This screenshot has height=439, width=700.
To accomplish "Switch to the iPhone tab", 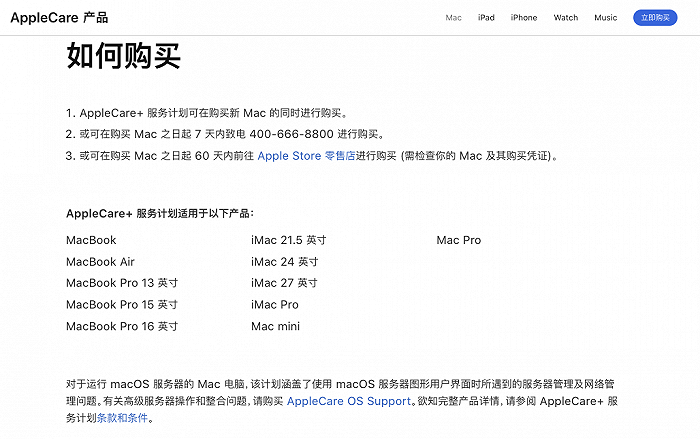I will pos(524,18).
